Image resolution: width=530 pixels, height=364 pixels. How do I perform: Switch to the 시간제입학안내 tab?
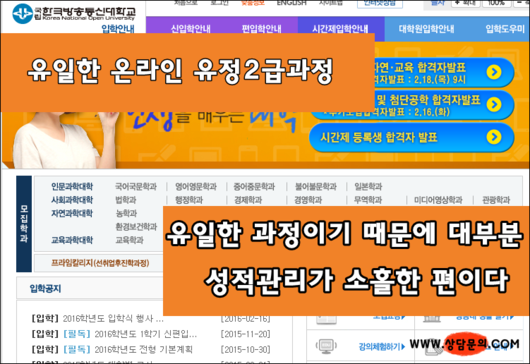point(340,29)
